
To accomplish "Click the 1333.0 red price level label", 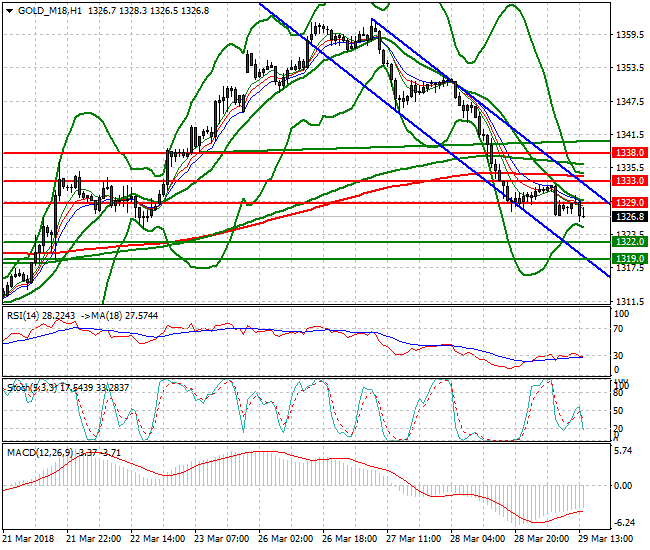I will coord(630,181).
